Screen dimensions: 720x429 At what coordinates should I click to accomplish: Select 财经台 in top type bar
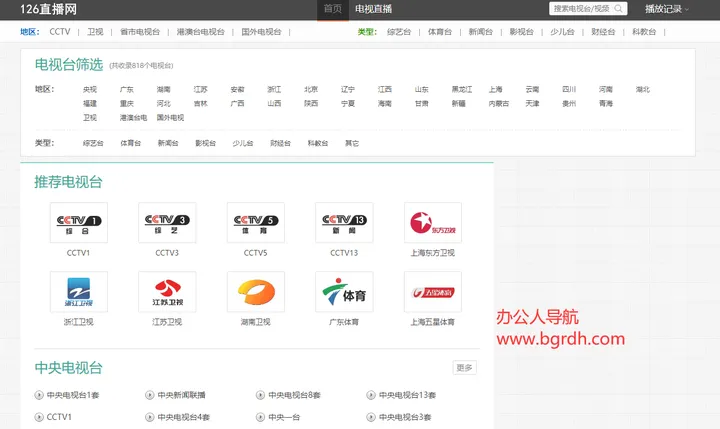603,32
